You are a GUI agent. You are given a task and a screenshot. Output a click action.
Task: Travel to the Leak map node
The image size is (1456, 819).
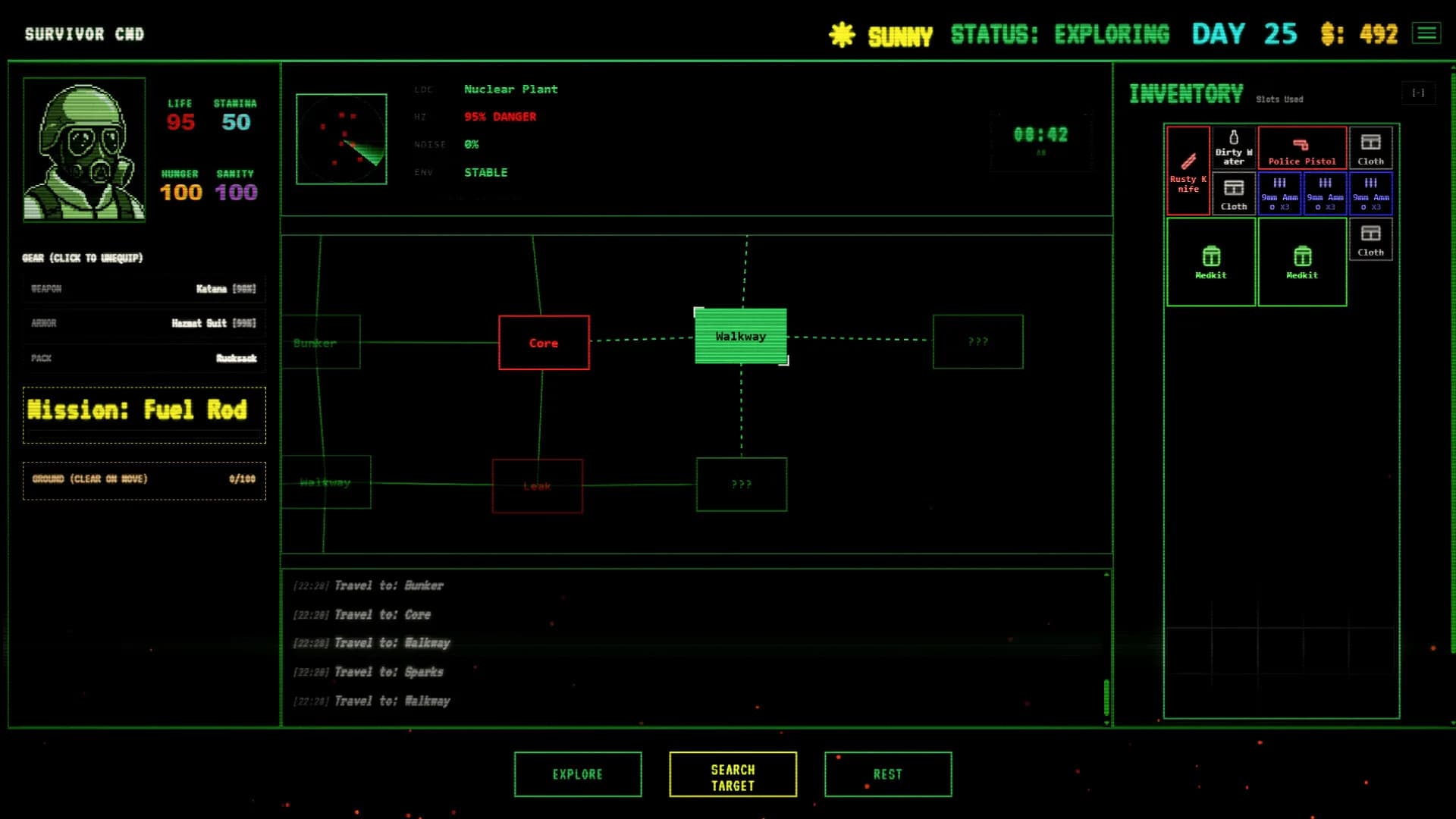538,485
